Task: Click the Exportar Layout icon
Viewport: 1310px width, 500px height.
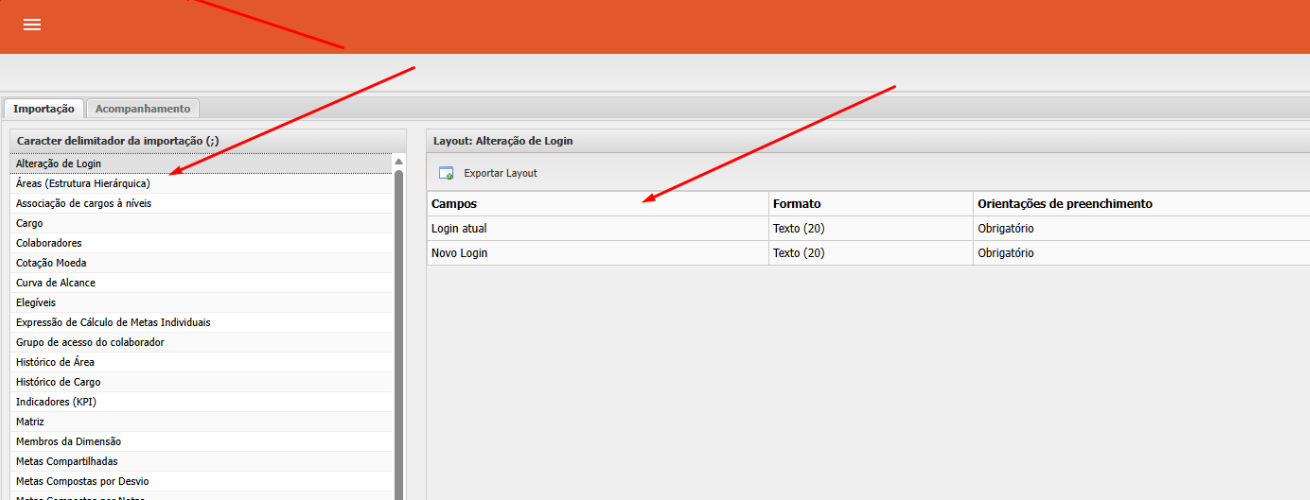Action: click(x=446, y=173)
